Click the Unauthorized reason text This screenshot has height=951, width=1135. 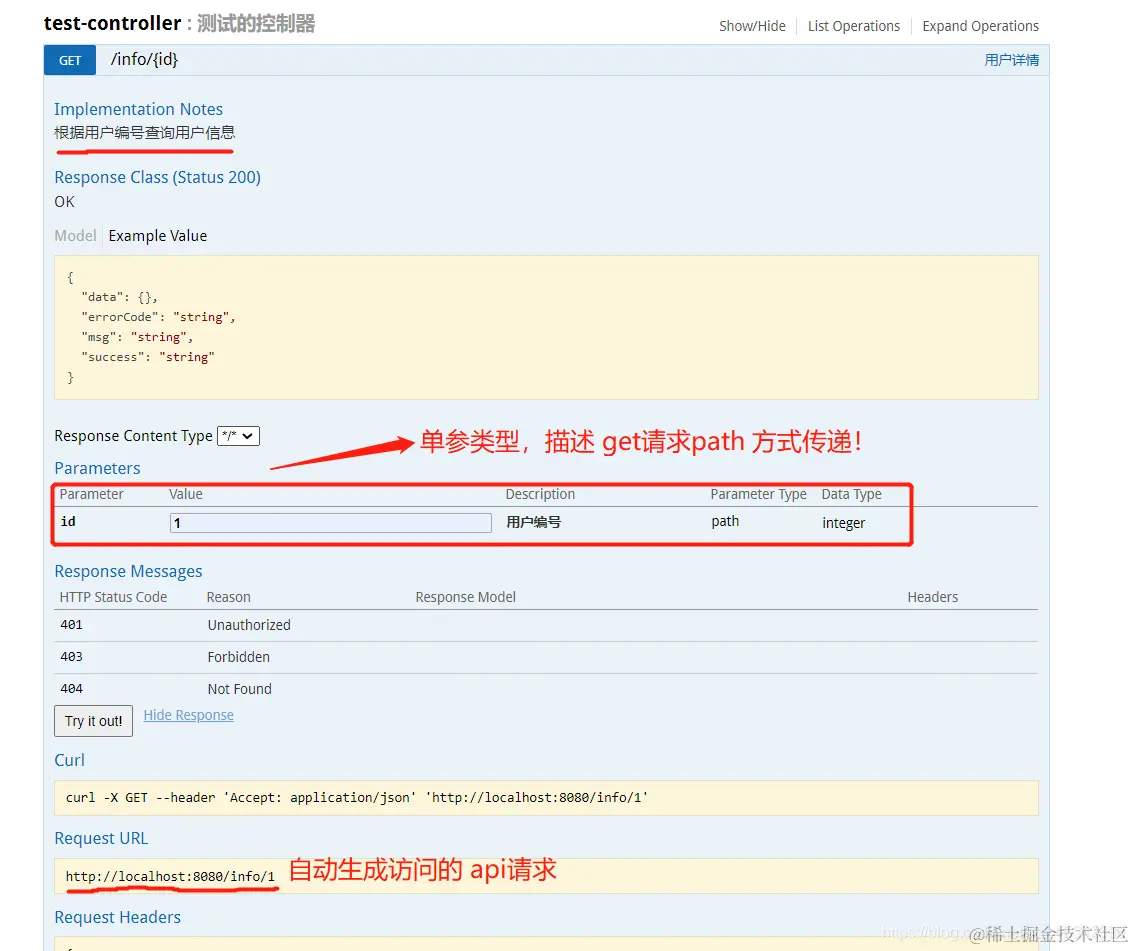(249, 625)
